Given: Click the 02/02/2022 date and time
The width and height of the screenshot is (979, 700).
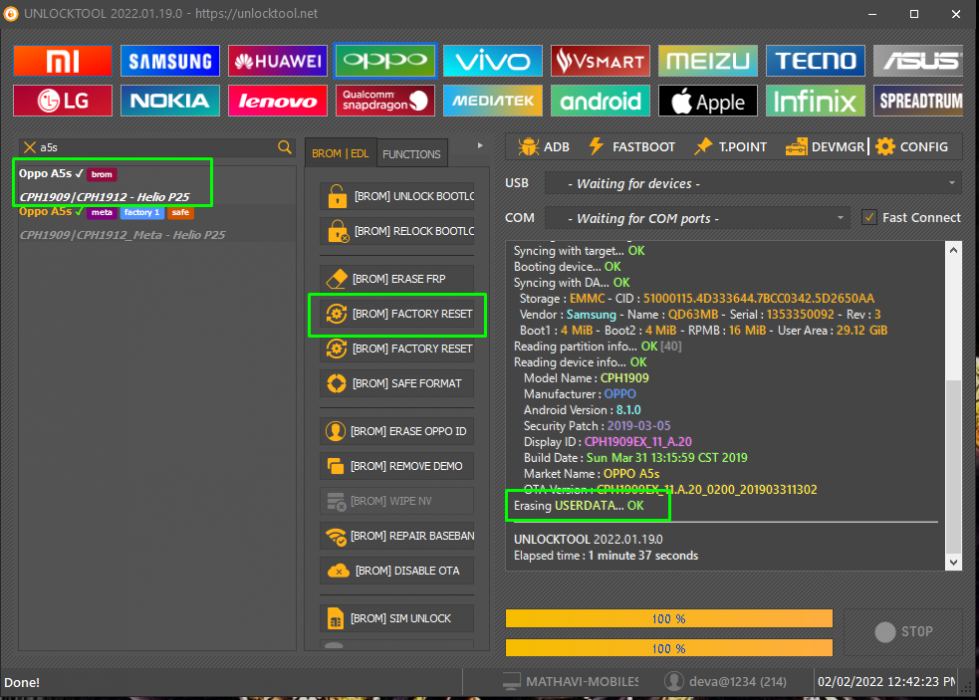Looking at the screenshot, I should (886, 681).
